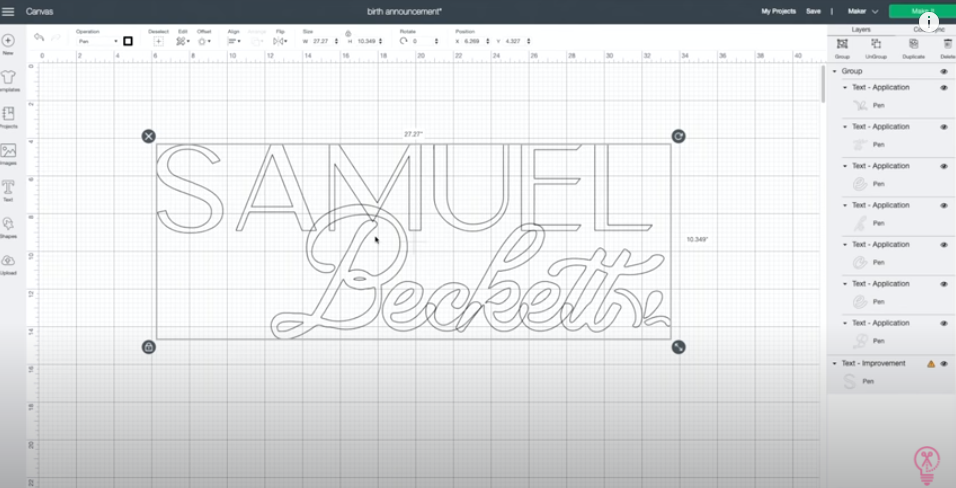
Task: Click the green Make It button
Action: pos(921,12)
